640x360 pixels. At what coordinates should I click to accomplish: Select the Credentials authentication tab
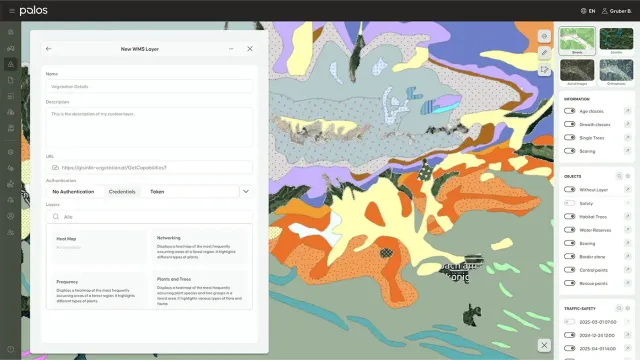click(x=122, y=192)
